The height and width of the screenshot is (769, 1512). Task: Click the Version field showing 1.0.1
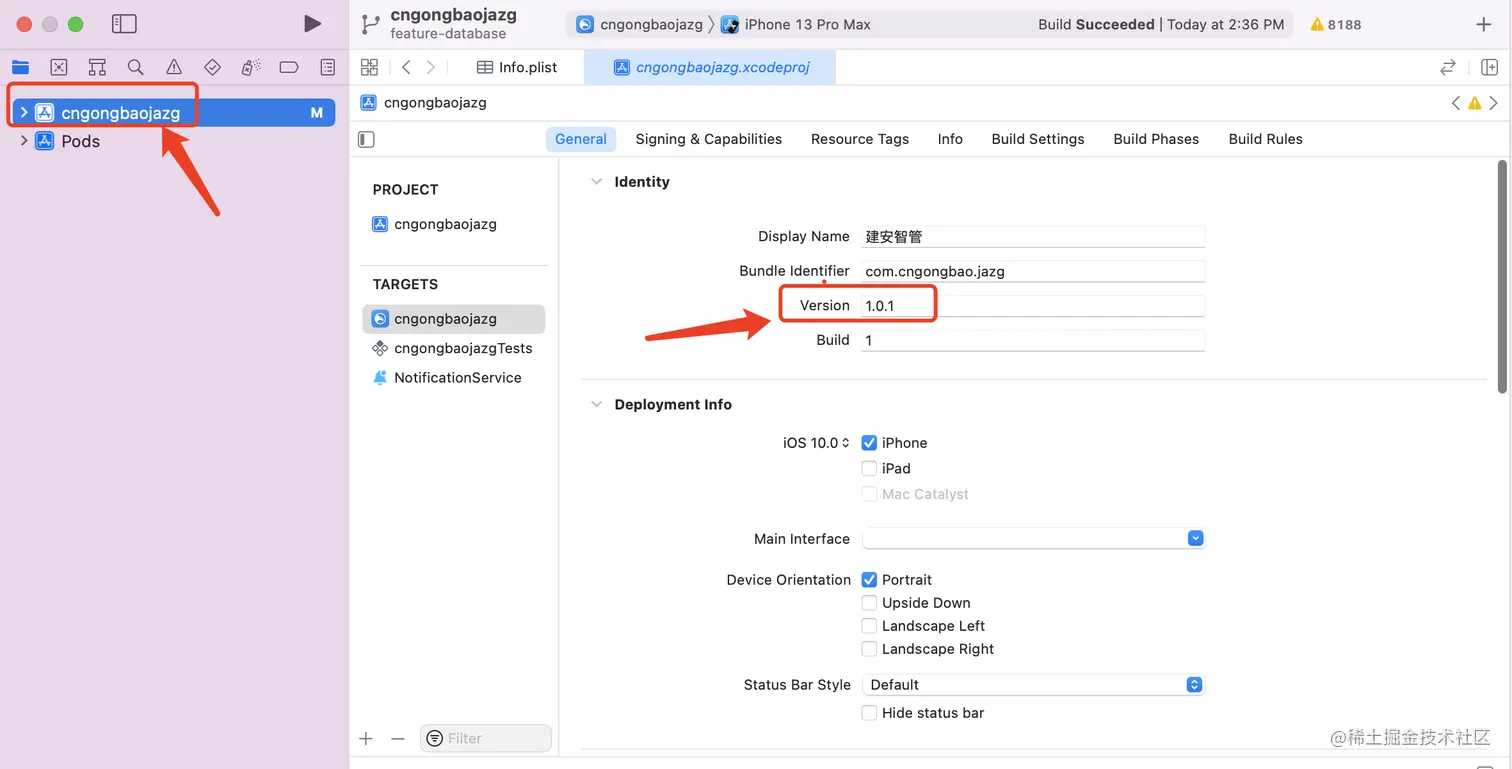(1033, 306)
